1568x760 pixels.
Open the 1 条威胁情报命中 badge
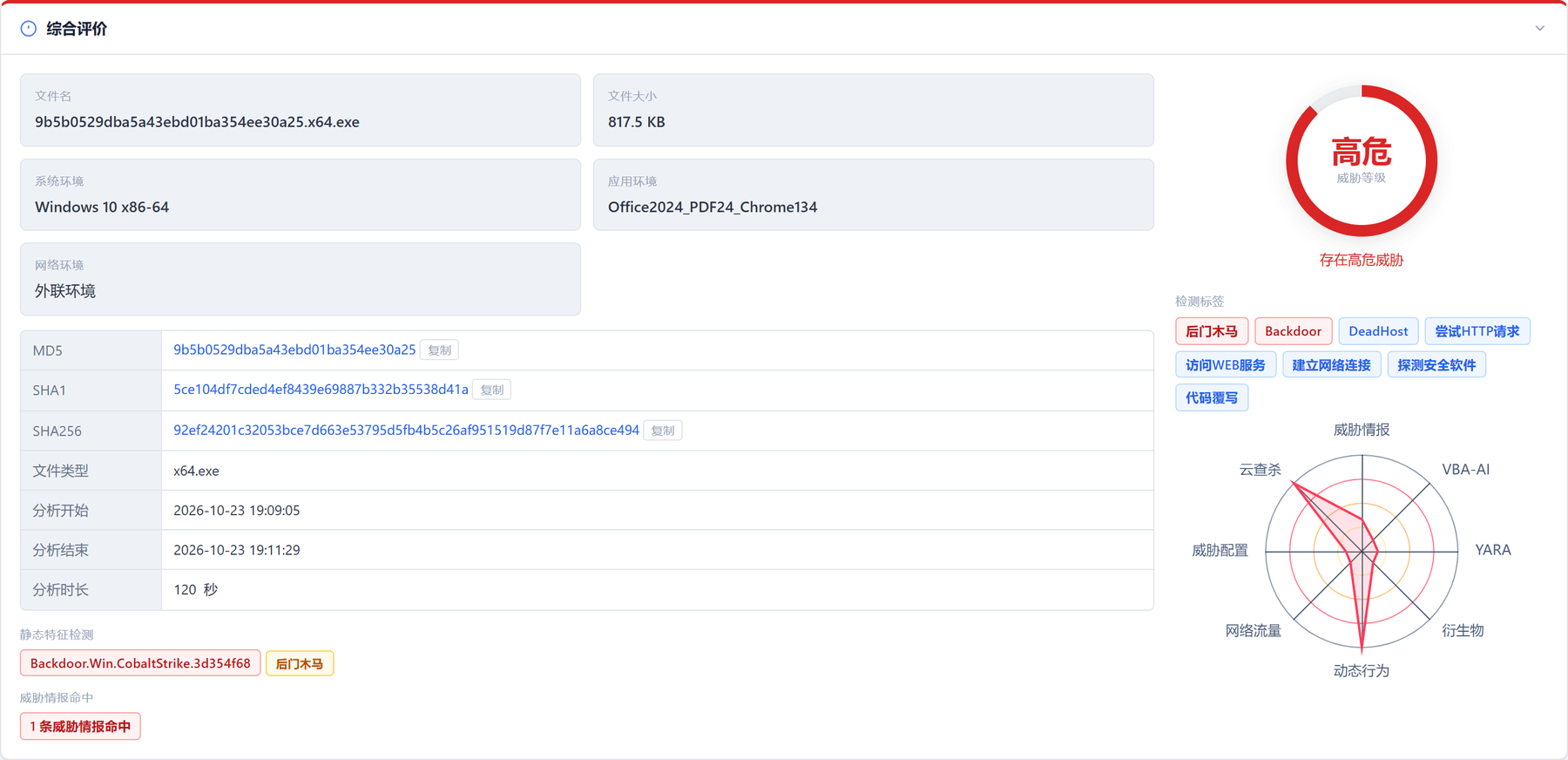[x=80, y=726]
